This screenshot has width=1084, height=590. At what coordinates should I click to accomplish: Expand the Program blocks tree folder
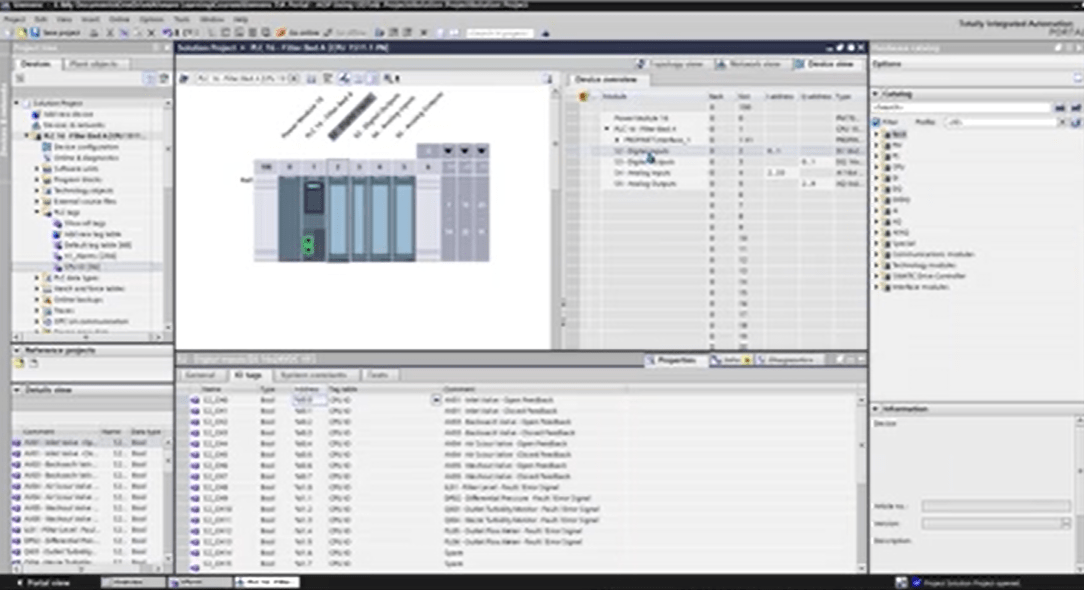[37, 180]
